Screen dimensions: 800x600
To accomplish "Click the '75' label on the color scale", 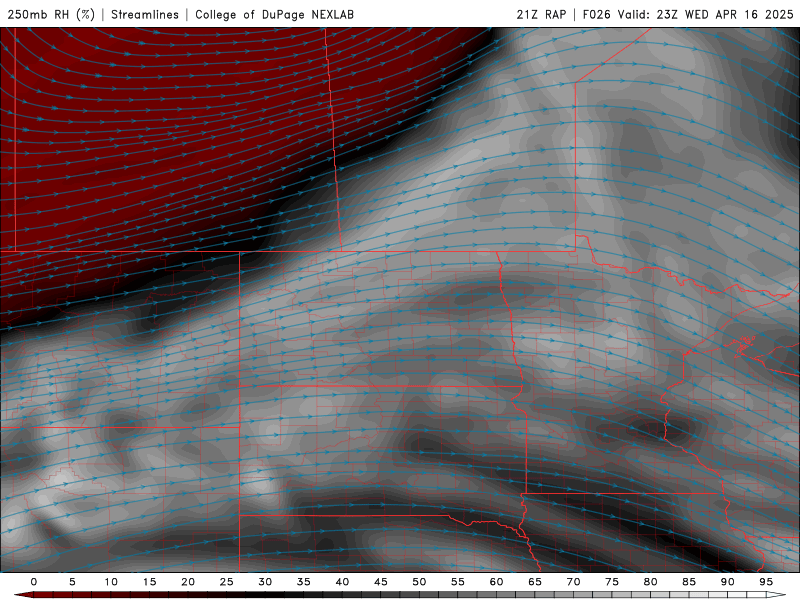I will 612,582.
